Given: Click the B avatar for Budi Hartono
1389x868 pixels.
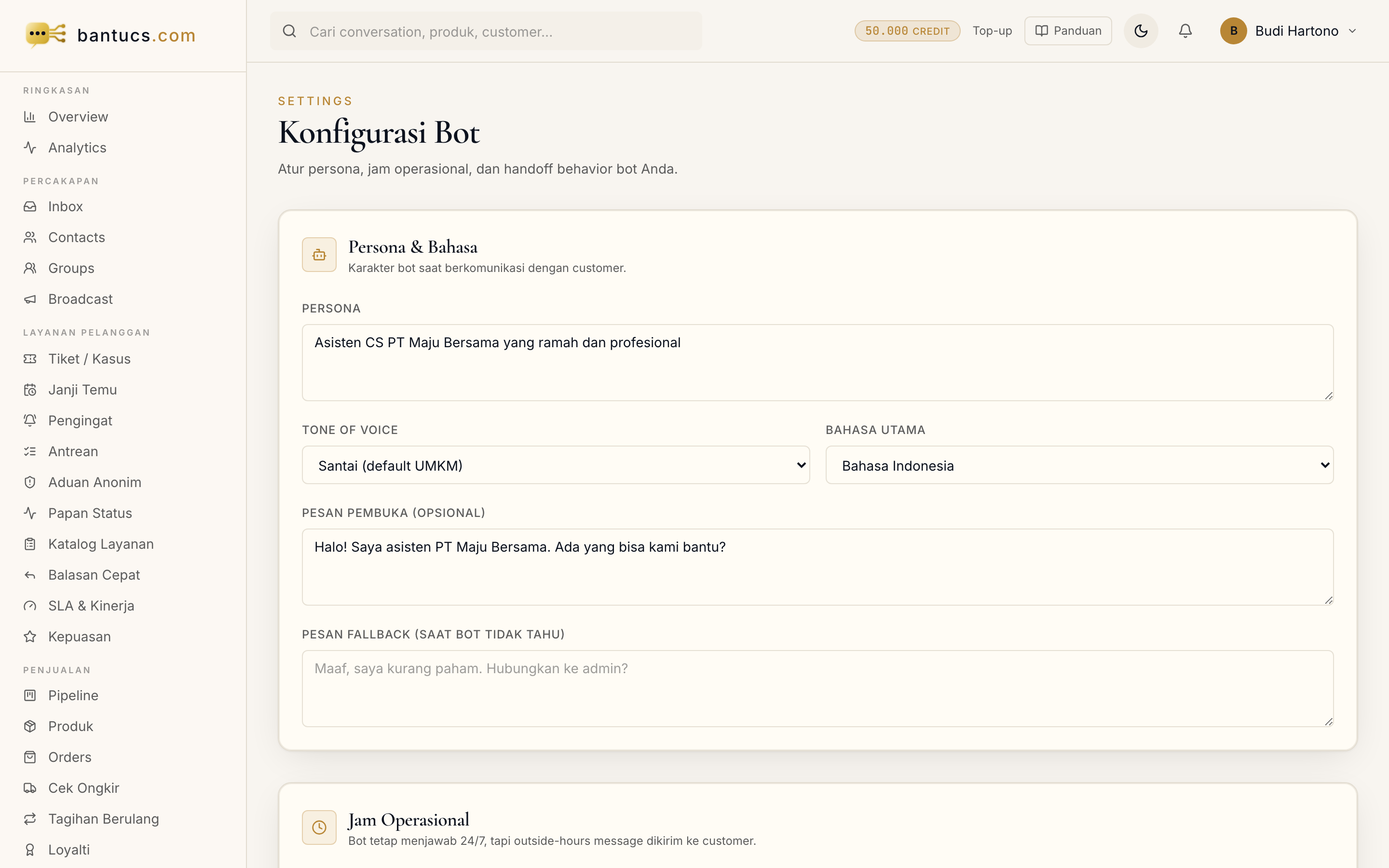Looking at the screenshot, I should click(1233, 31).
